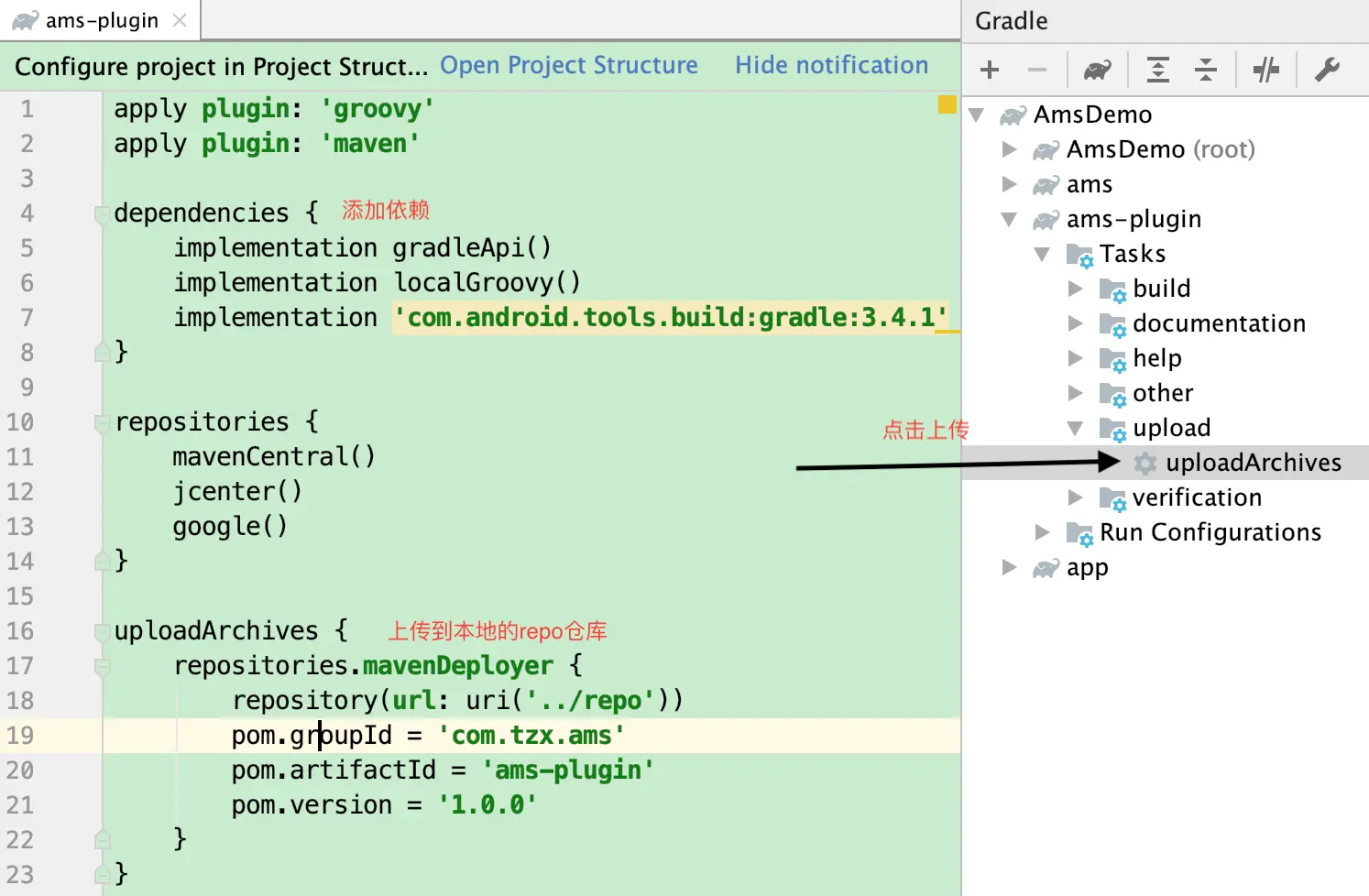This screenshot has width=1369, height=896.
Task: Click the 'groovy' plugin string
Action: 378,109
